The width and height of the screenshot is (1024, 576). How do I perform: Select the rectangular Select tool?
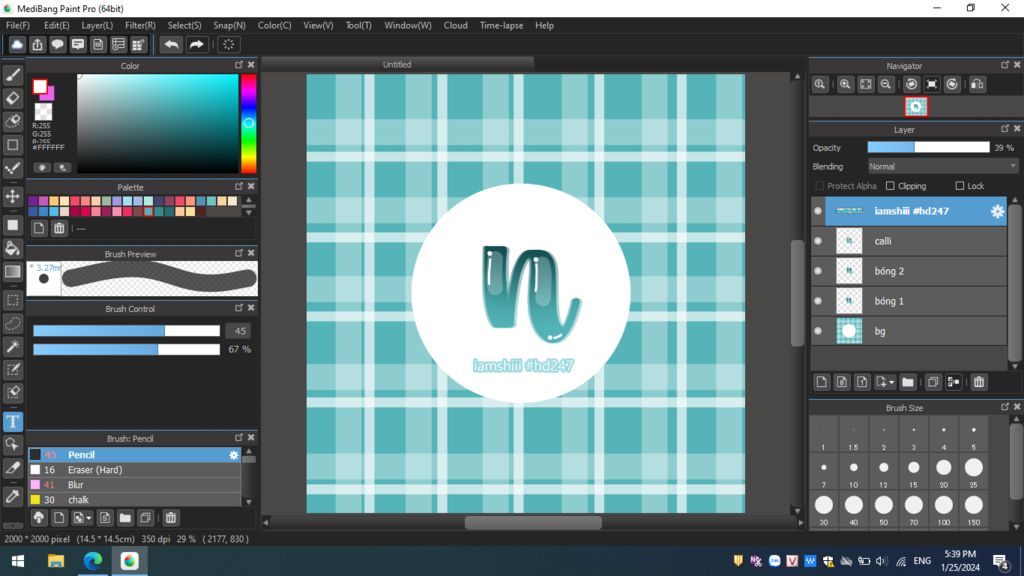12,300
